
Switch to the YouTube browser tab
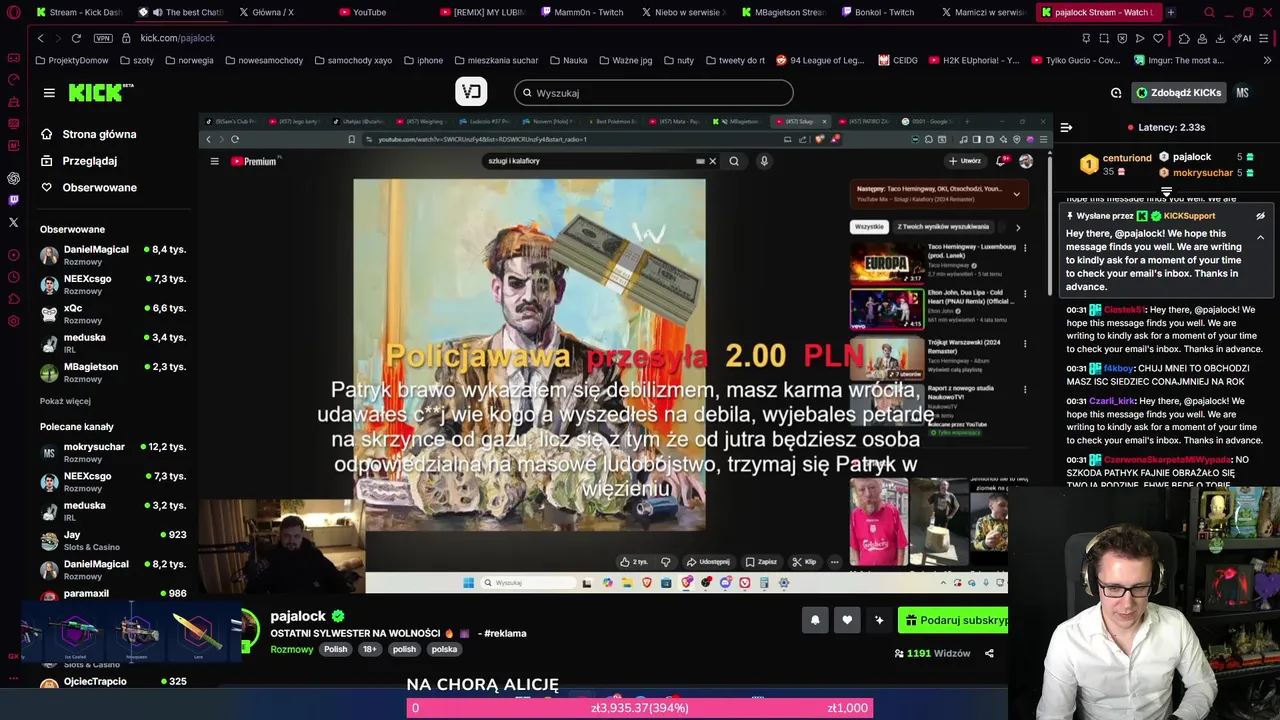(x=369, y=12)
